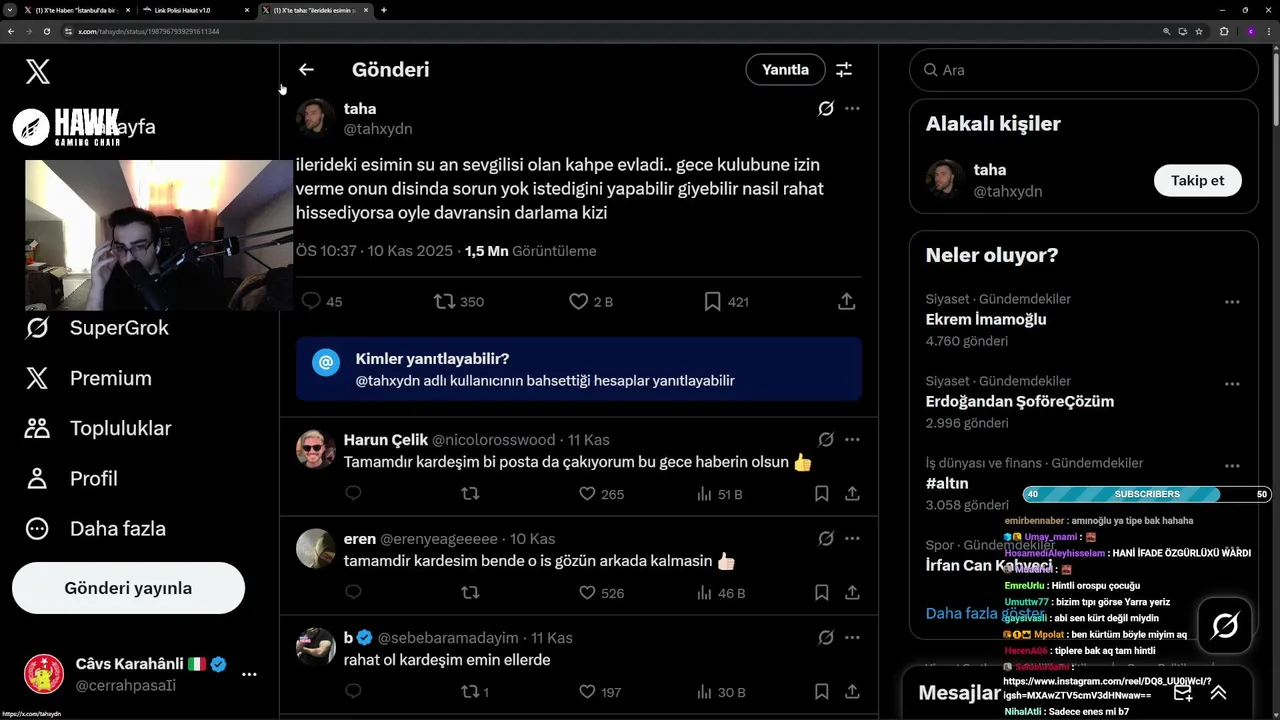Viewport: 1280px width, 720px height.
Task: Open taha's avatar on the main post
Action: (316, 118)
